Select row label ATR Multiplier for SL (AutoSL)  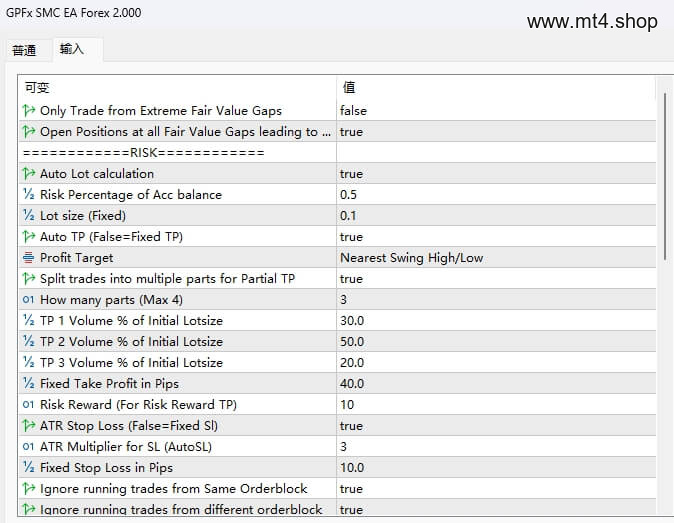tap(126, 447)
